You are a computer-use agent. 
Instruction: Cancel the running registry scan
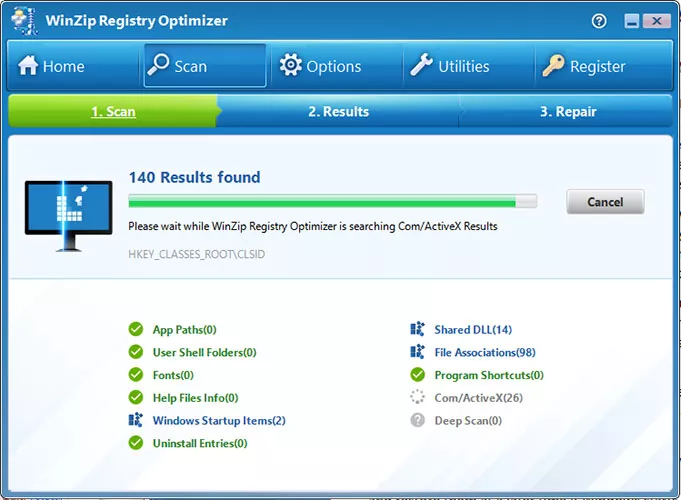click(605, 202)
